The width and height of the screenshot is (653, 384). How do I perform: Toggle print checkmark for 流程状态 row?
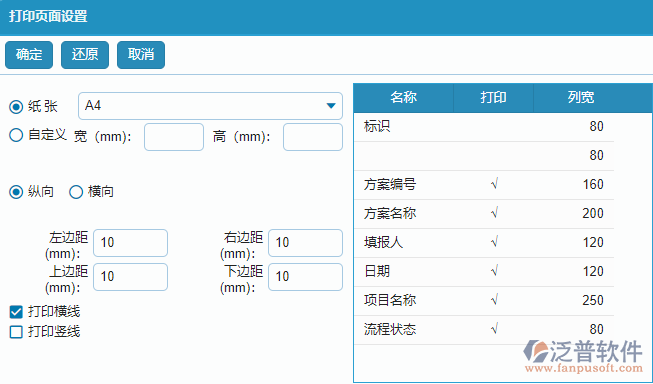(x=494, y=329)
